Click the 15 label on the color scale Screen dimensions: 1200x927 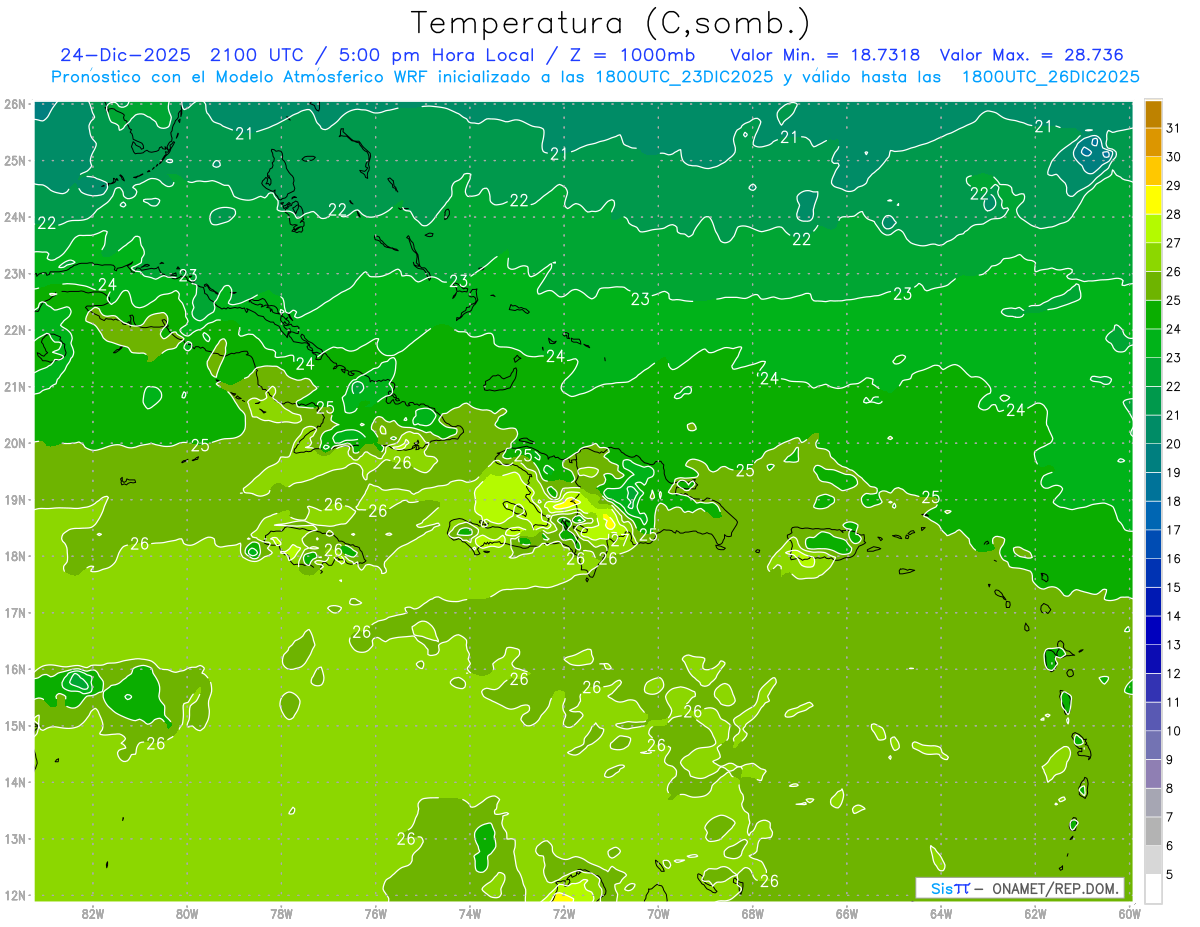1173,587
